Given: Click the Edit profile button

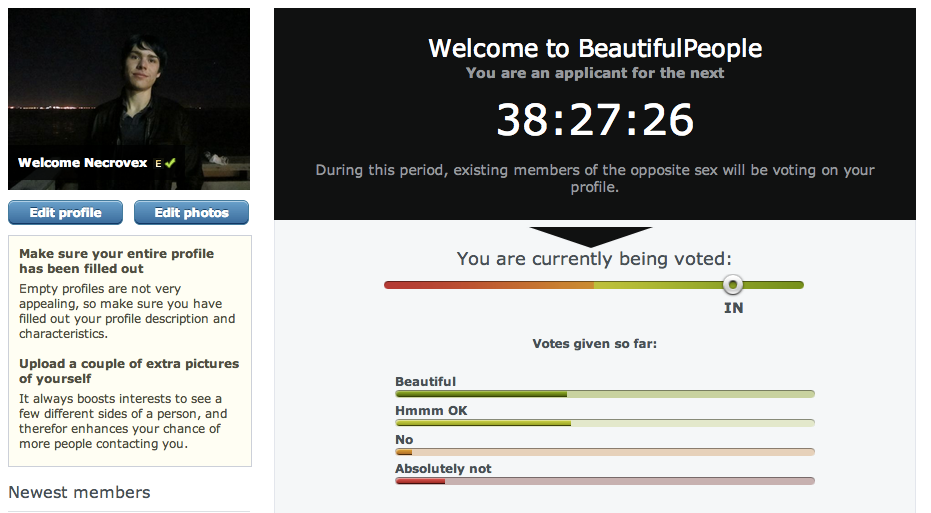Looking at the screenshot, I should (x=66, y=213).
